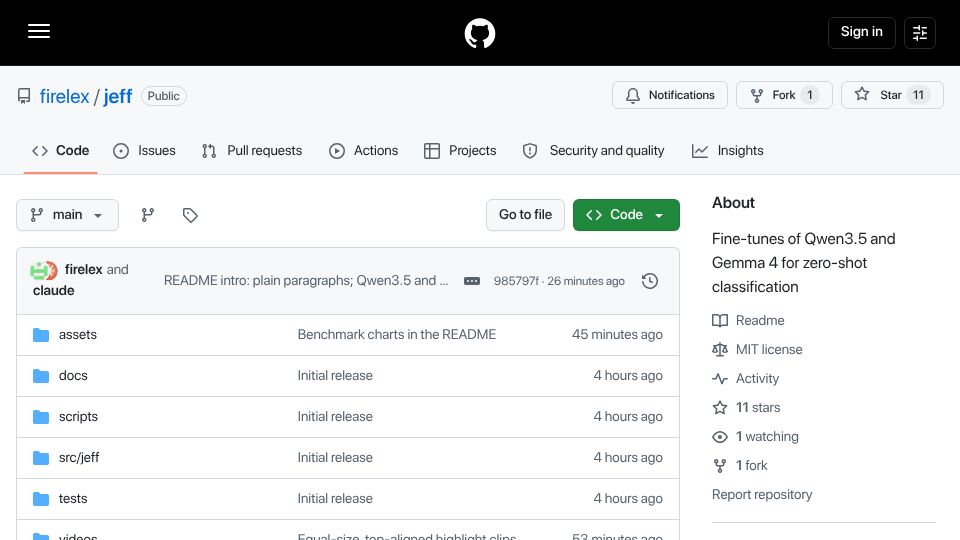Open commit hash 985797f

(x=516, y=281)
